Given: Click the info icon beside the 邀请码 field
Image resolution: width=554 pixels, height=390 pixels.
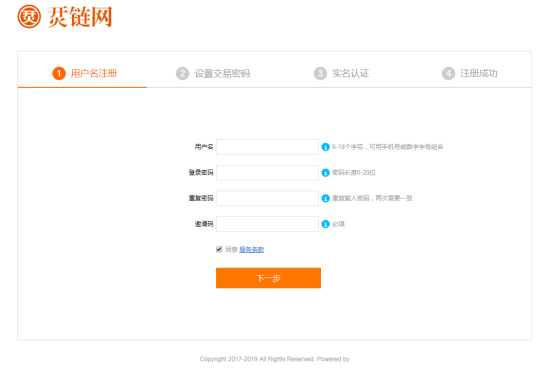Looking at the screenshot, I should click(325, 224).
